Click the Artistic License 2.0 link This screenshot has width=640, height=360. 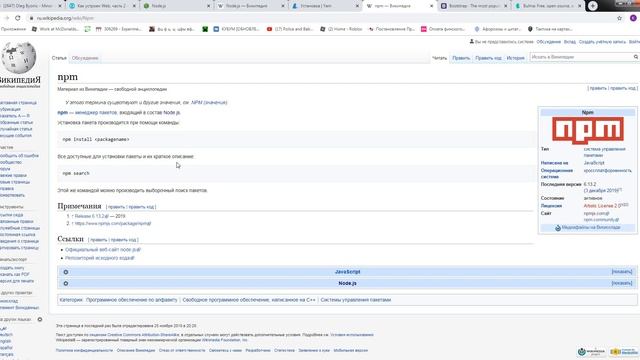coord(601,206)
